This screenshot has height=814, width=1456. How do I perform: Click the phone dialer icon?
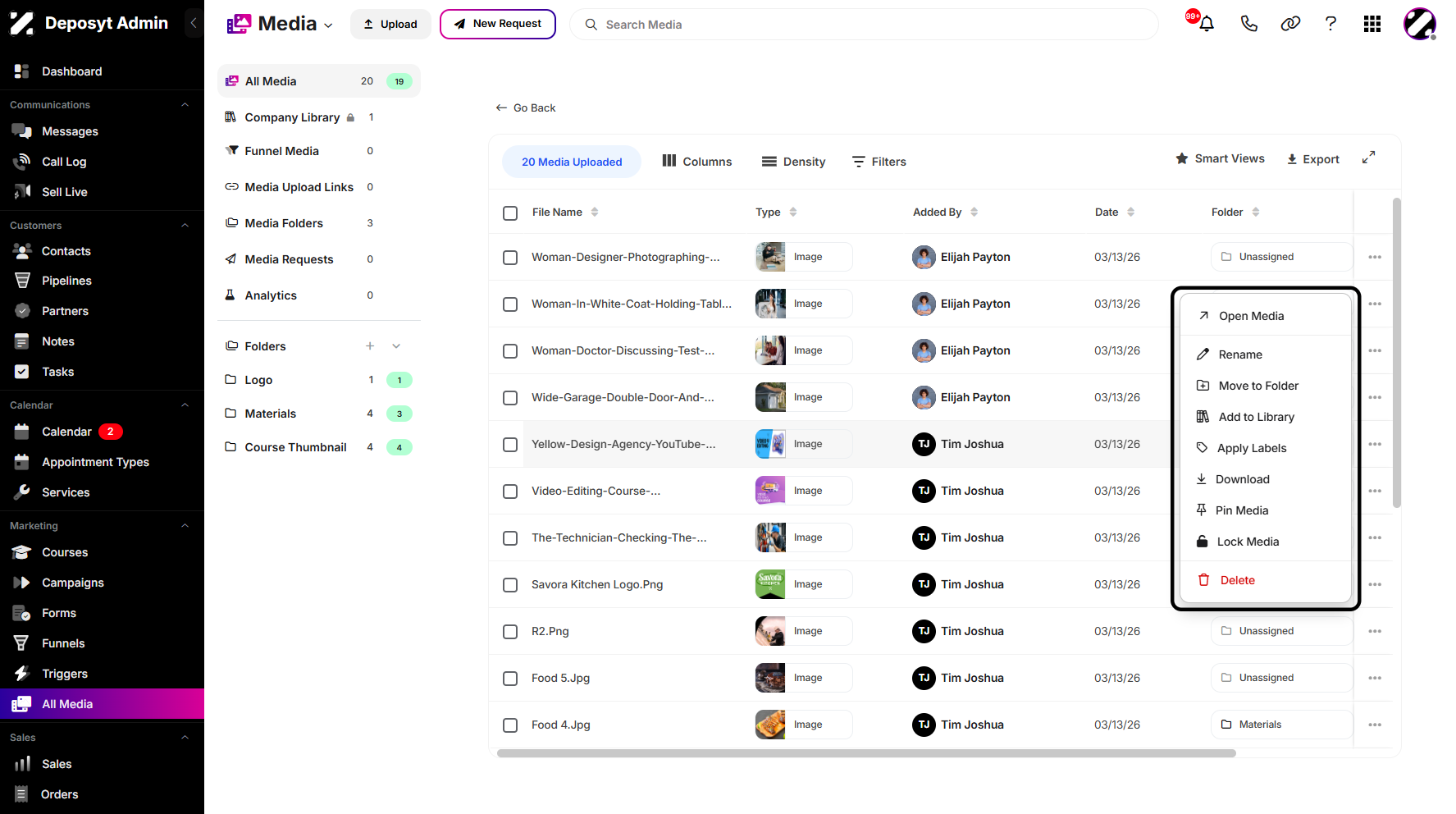pos(1248,24)
